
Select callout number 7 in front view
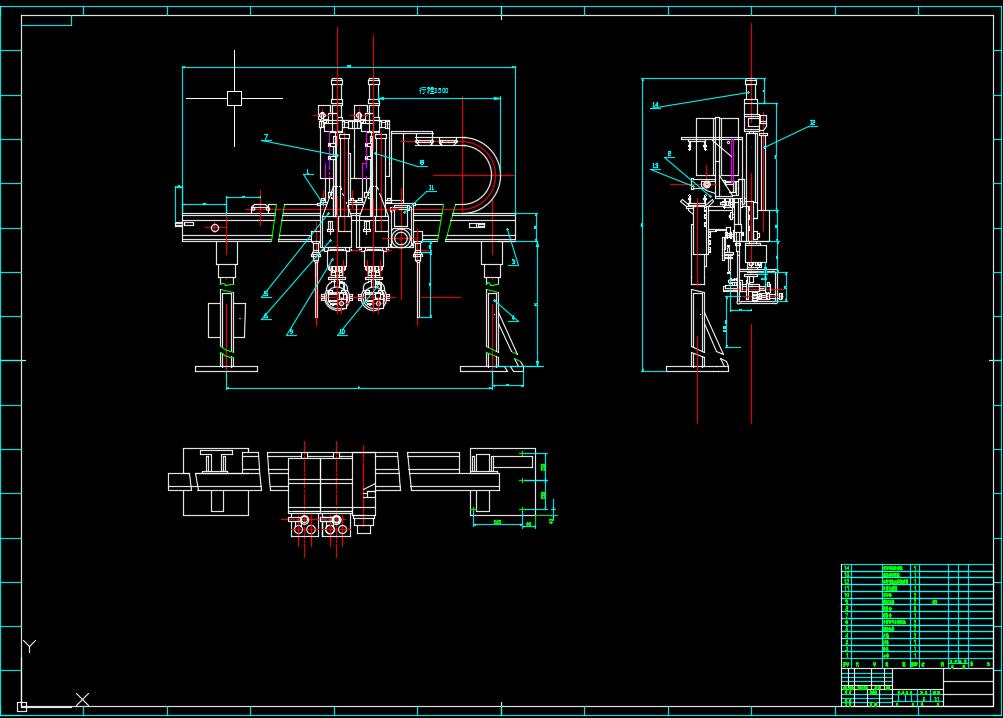266,137
